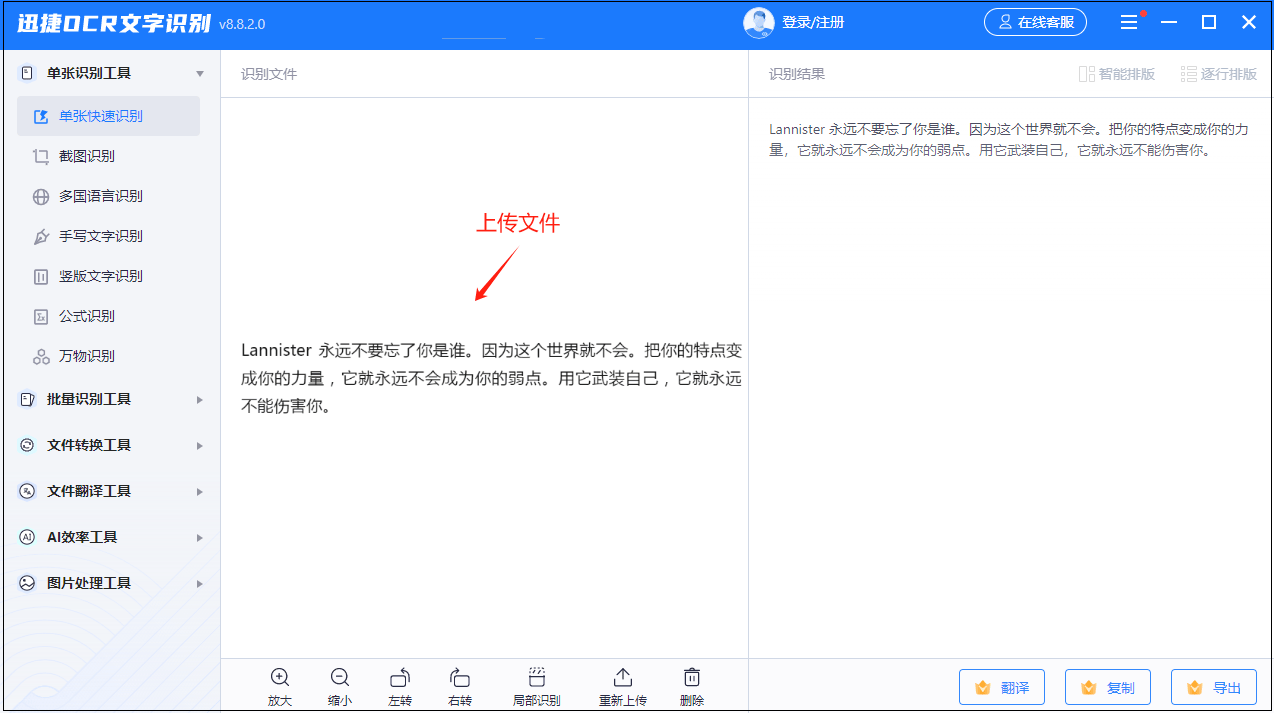Expand the 文件翻译工具 section arrow

coord(200,492)
